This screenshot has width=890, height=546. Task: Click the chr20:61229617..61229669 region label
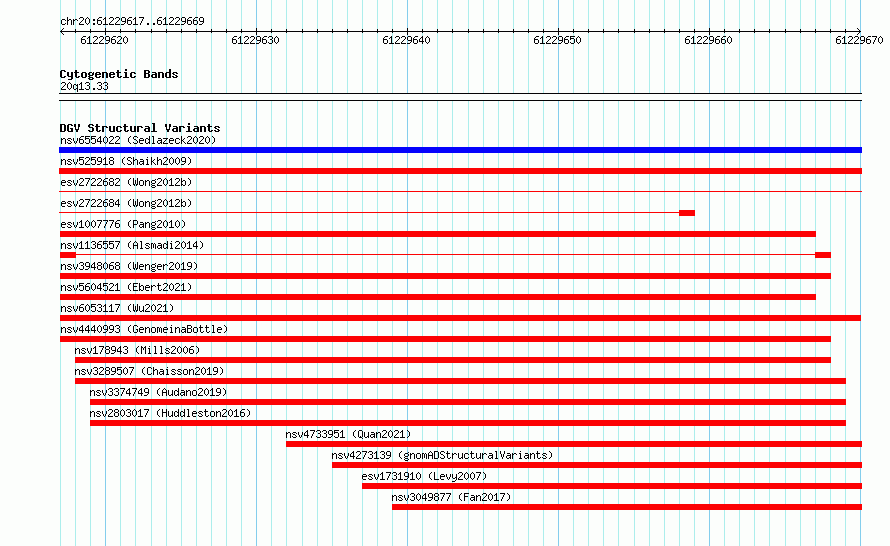coord(132,21)
